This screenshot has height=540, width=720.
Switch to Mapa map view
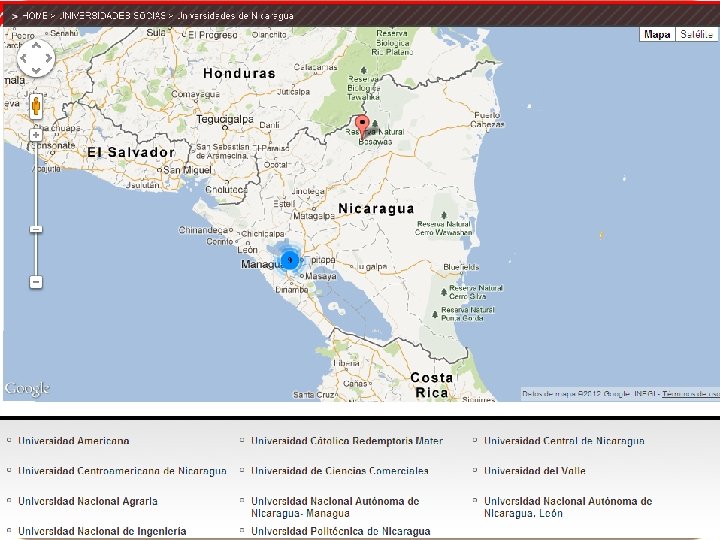click(657, 34)
